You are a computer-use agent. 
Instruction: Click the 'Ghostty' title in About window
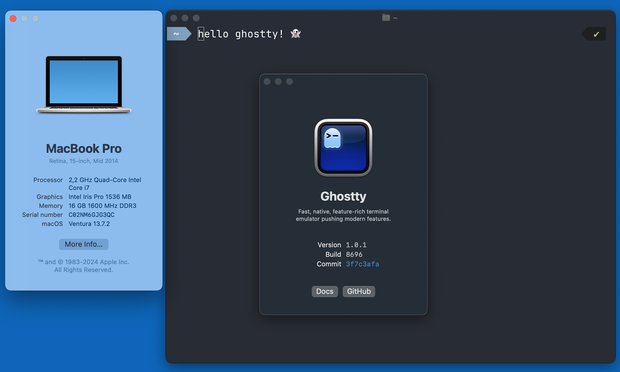343,196
